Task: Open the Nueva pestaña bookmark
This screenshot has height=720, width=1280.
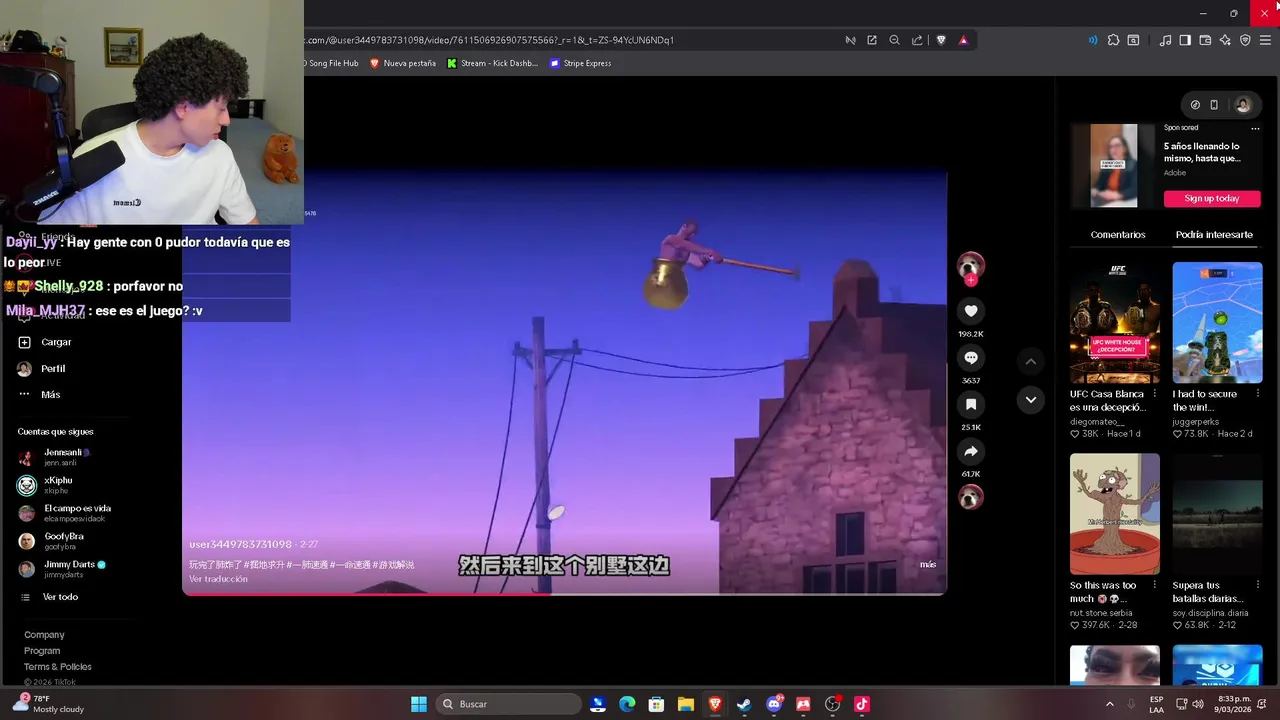Action: 403,63
